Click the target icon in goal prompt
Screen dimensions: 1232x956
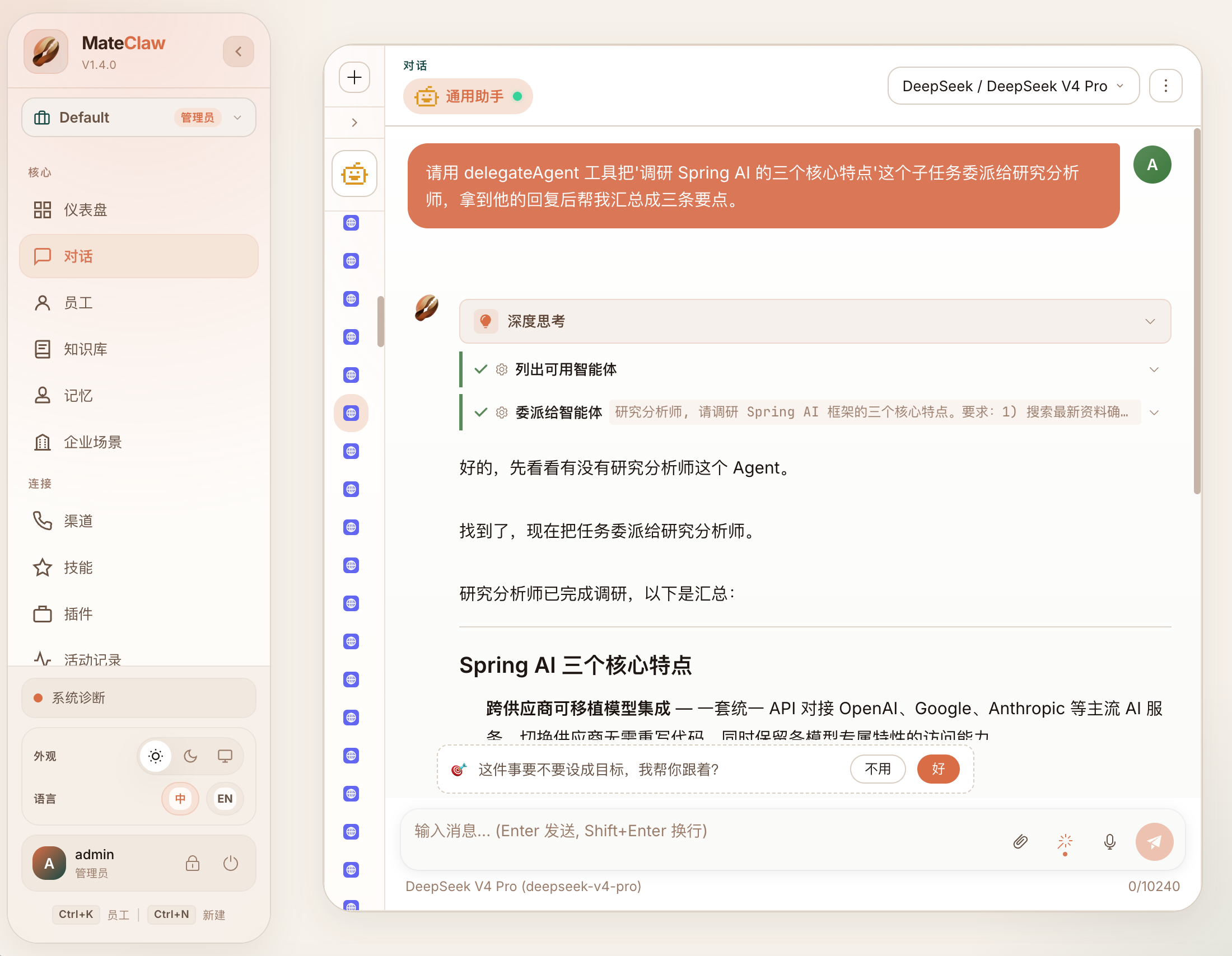[x=459, y=770]
